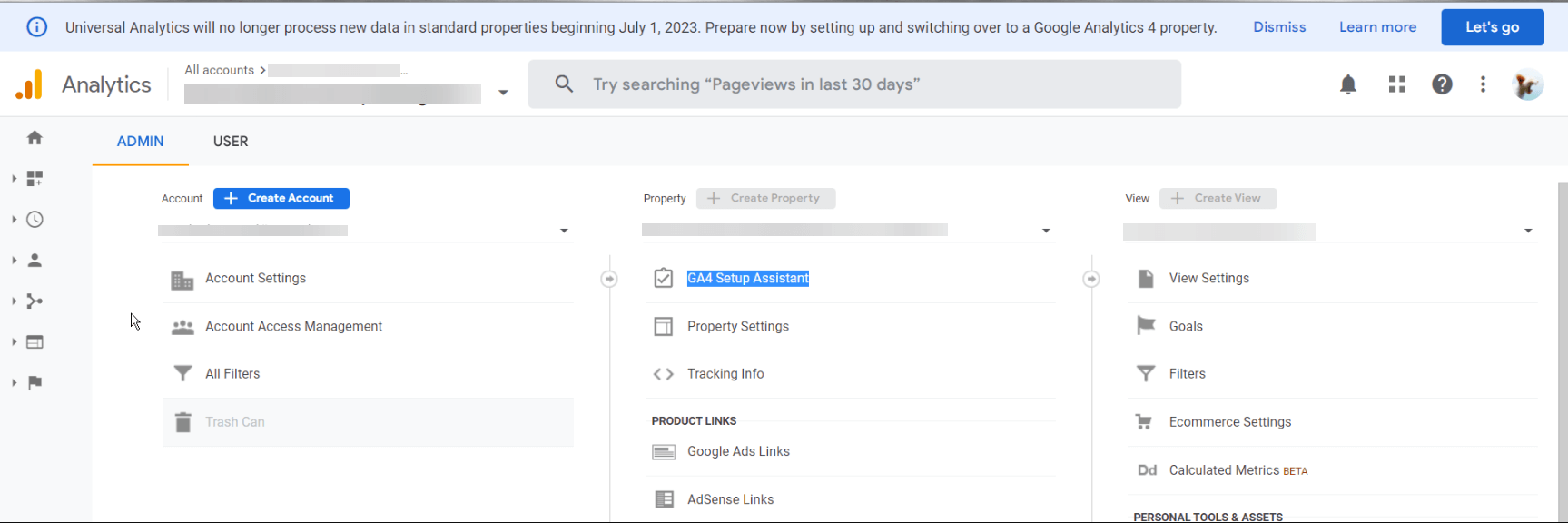The height and width of the screenshot is (523, 1568).
Task: Click the help question mark icon
Action: coord(1442,84)
